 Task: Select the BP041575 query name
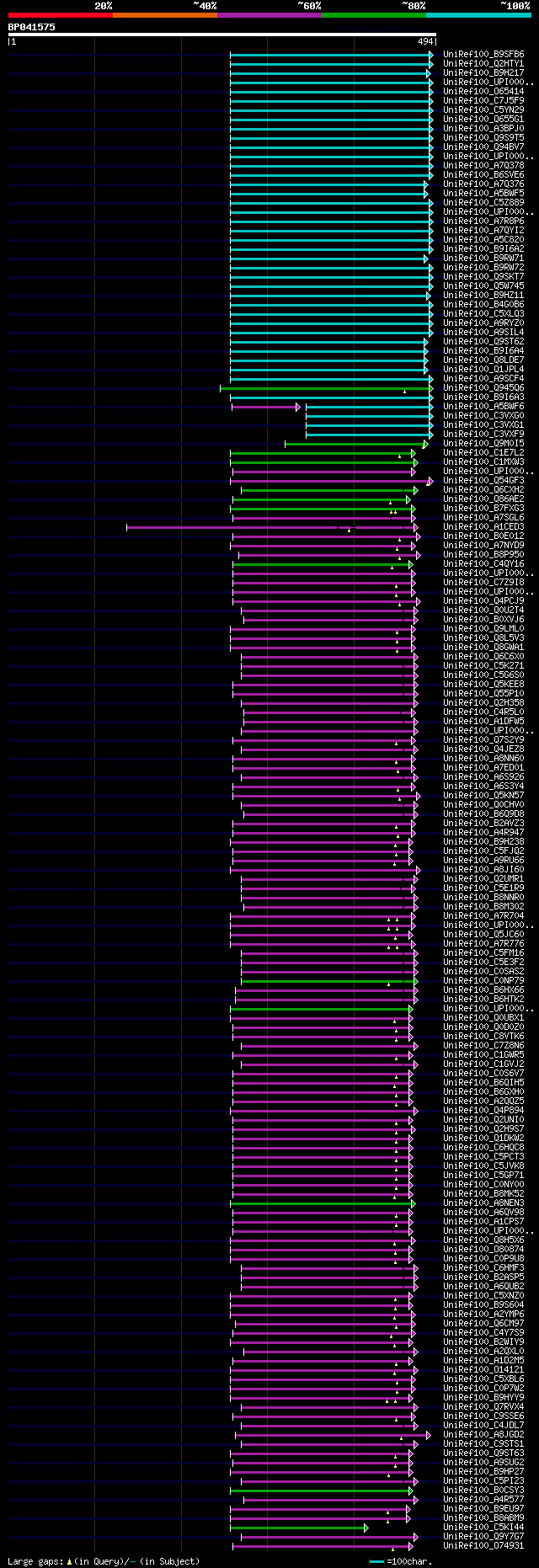point(32,27)
